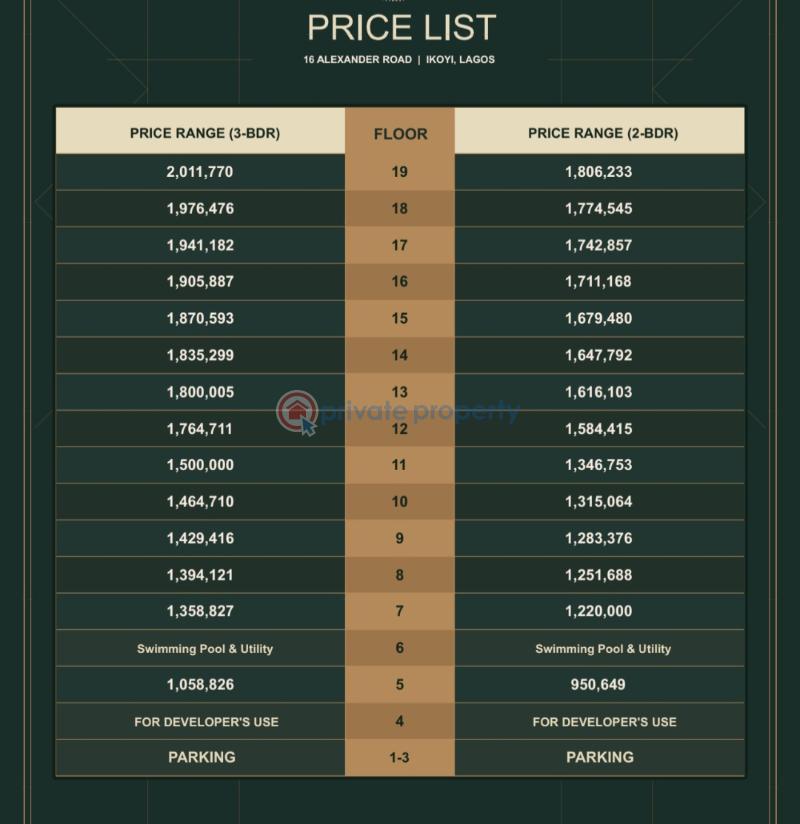The height and width of the screenshot is (824, 800).
Task: Click the 950,649 price on floor 5
Action: click(598, 685)
